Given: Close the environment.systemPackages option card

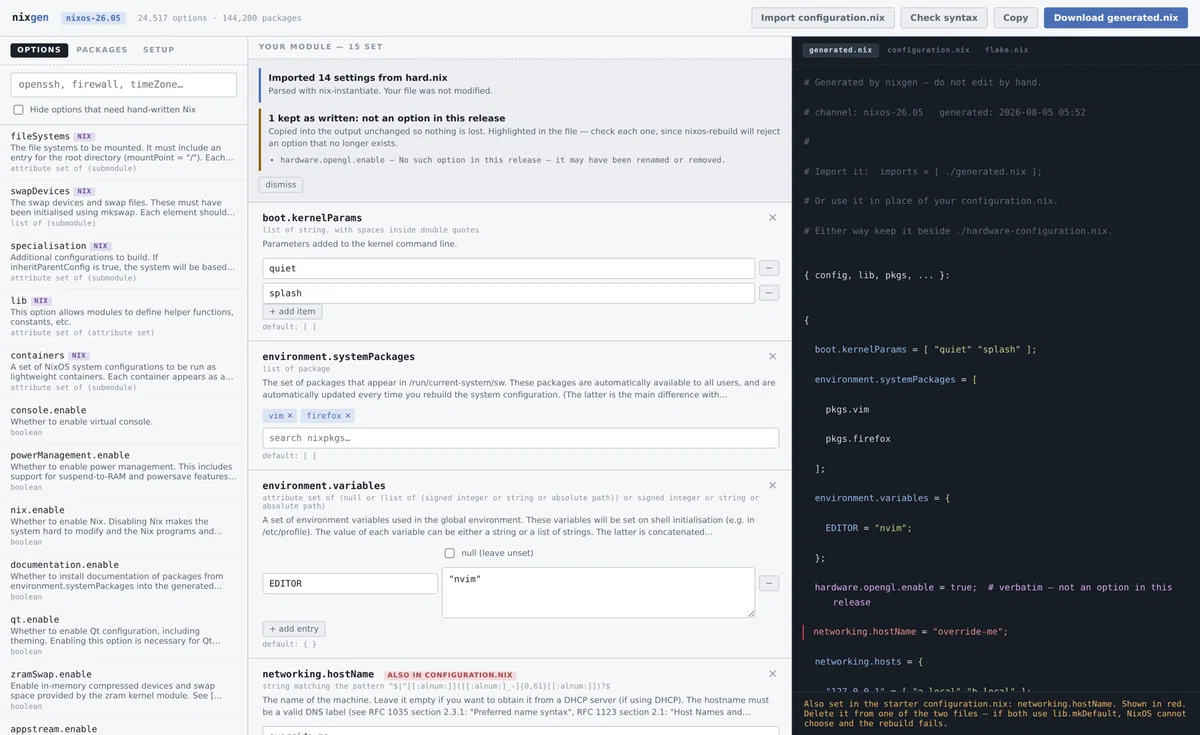Looking at the screenshot, I should coord(772,357).
